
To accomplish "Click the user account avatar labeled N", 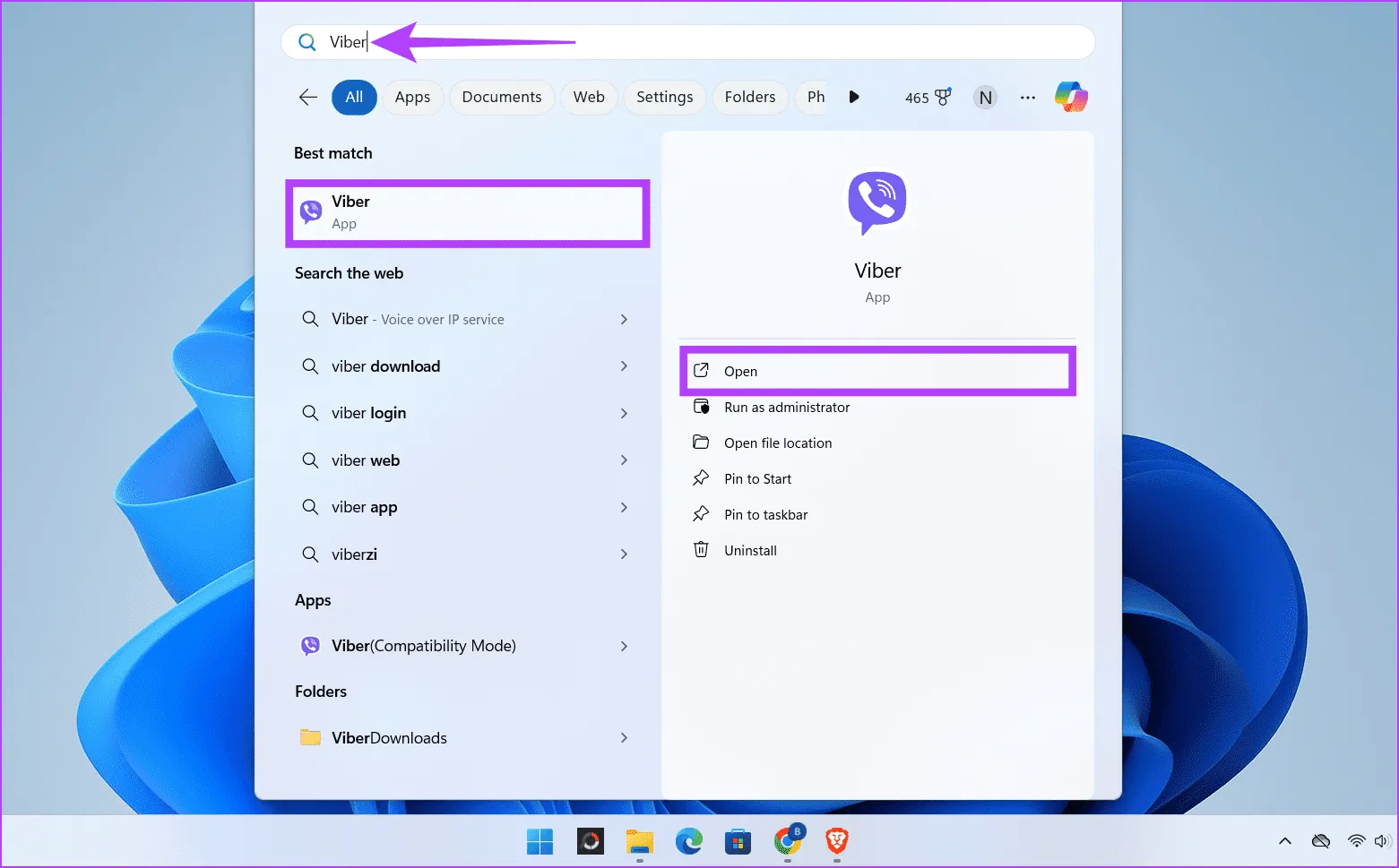I will pyautogui.click(x=985, y=97).
